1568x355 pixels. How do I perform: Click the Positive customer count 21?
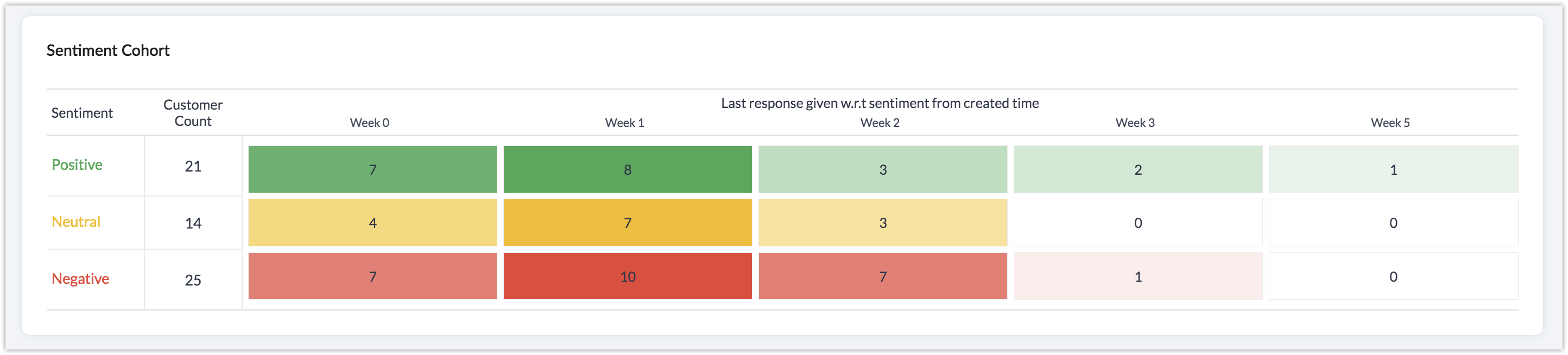tap(193, 166)
